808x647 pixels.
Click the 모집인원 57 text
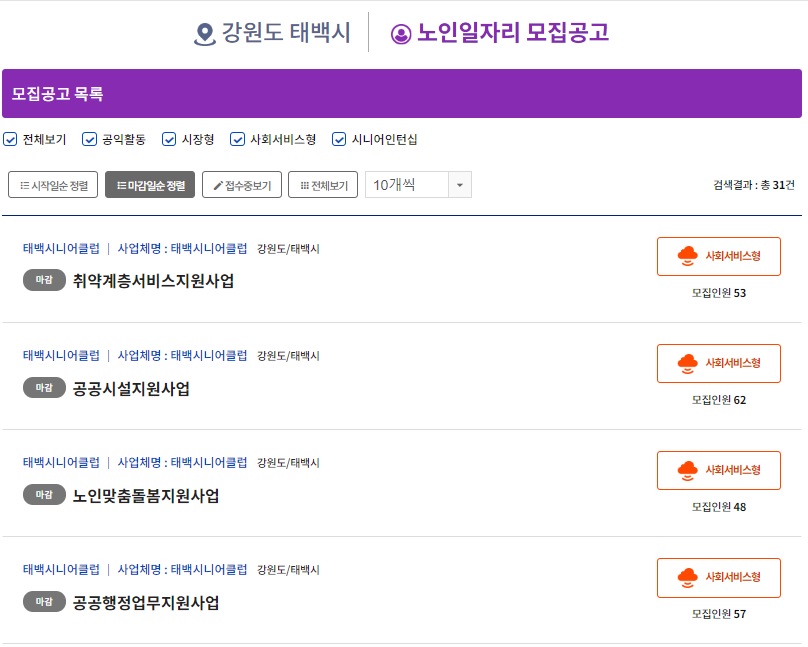719,614
